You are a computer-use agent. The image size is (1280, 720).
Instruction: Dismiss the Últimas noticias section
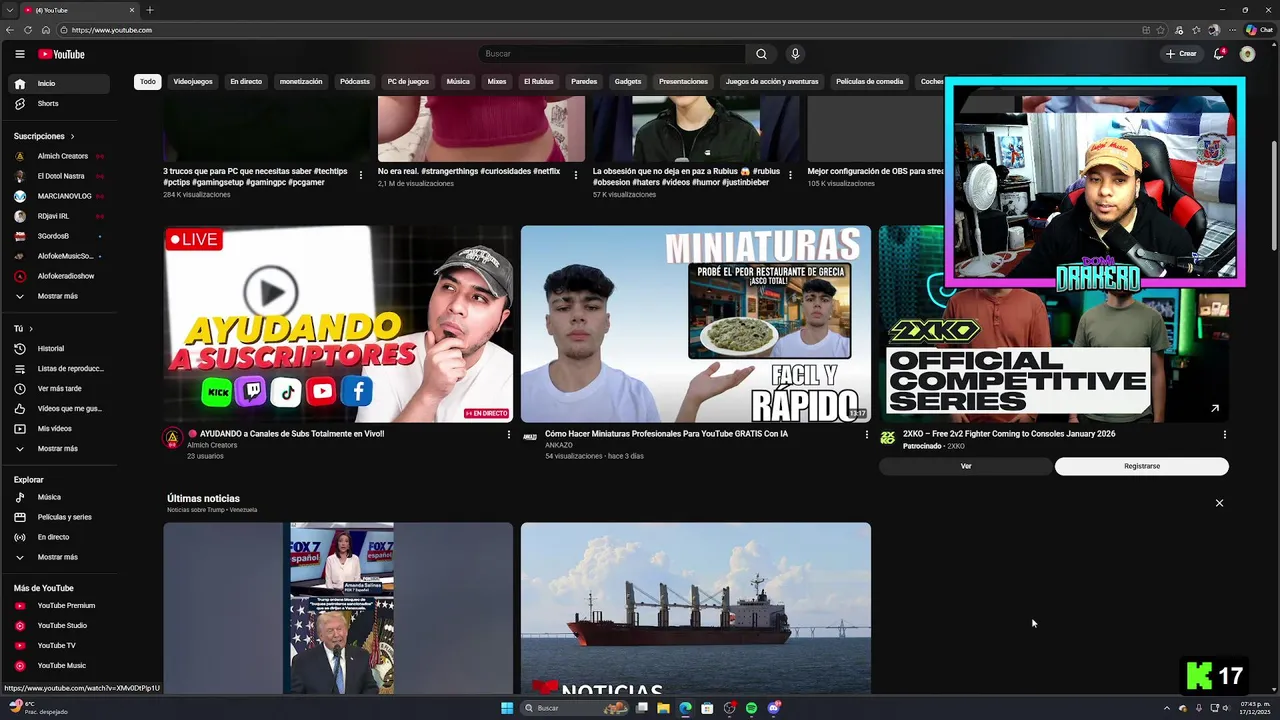tap(1219, 503)
